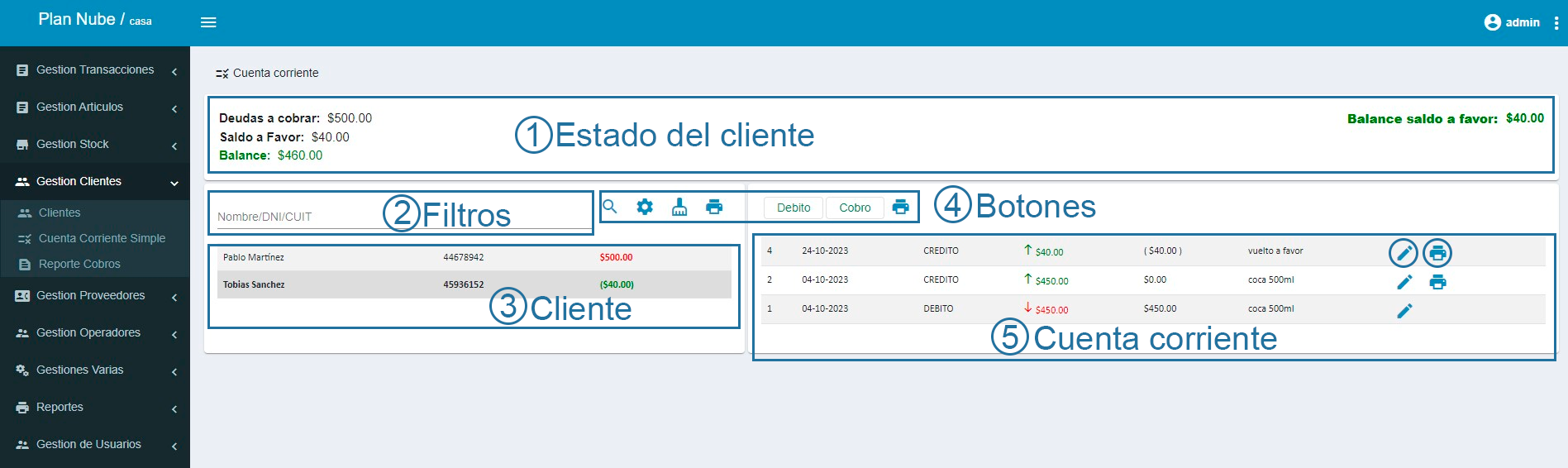Screen dimensions: 1568x468
Task: Click the DEBITO type cell
Action: (938, 308)
